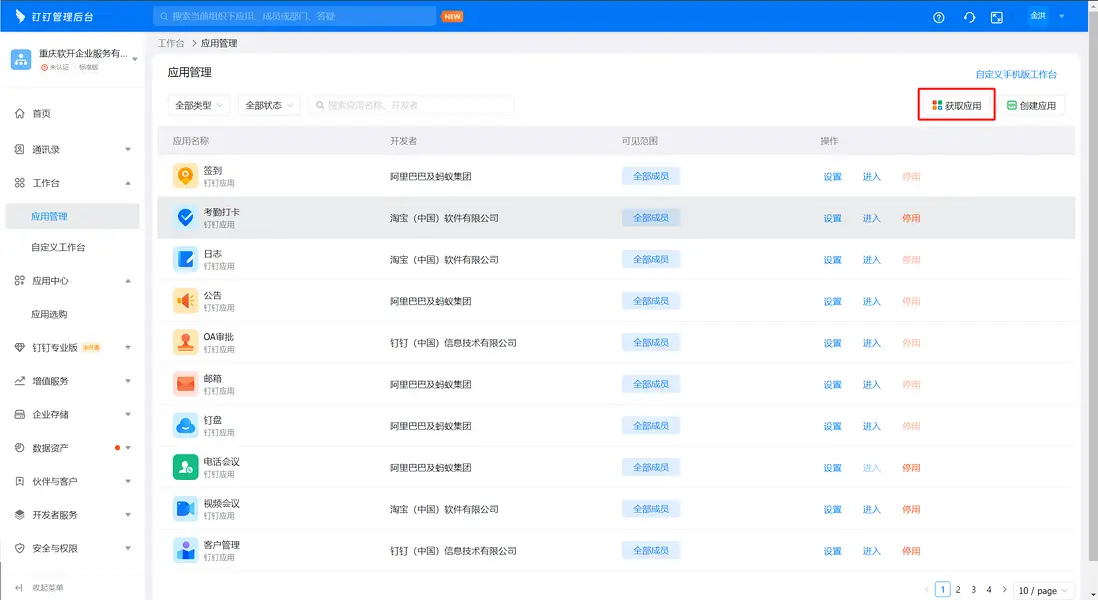1098x600 pixels.
Task: Open the 10 / page size dropdown
Action: pyautogui.click(x=1043, y=590)
